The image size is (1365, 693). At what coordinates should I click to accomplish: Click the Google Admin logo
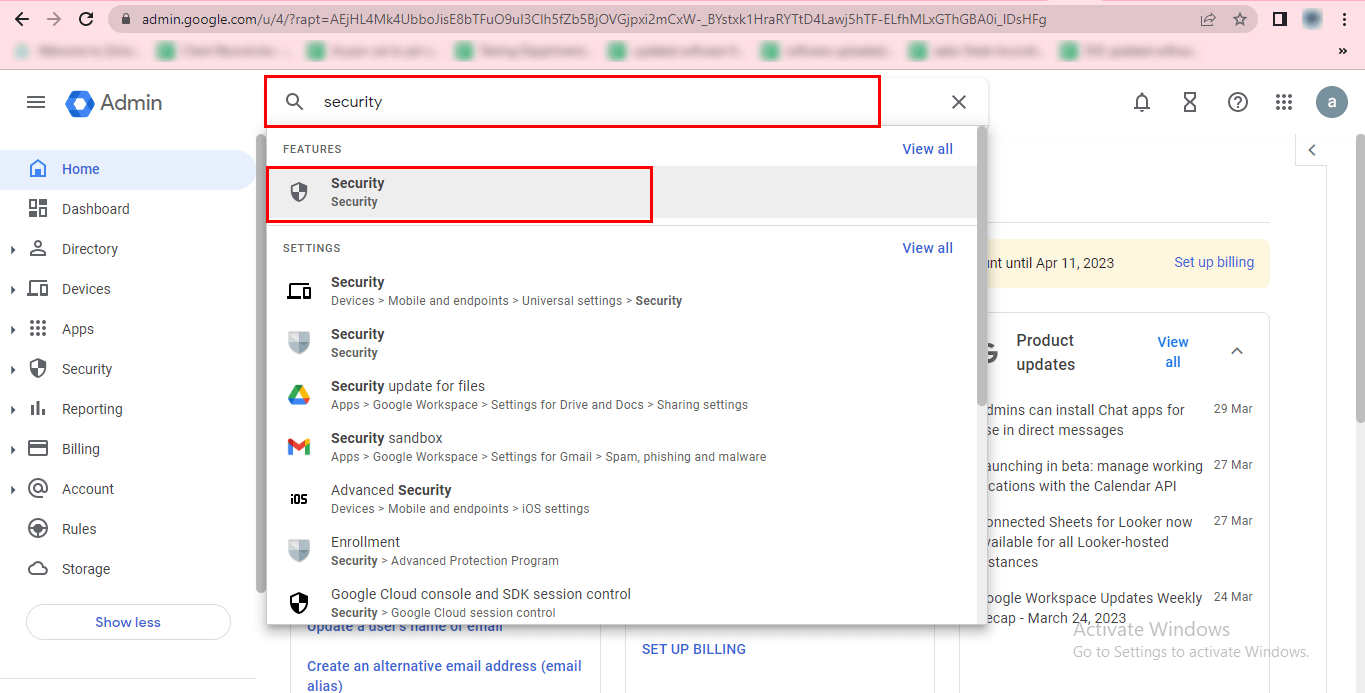[x=114, y=102]
